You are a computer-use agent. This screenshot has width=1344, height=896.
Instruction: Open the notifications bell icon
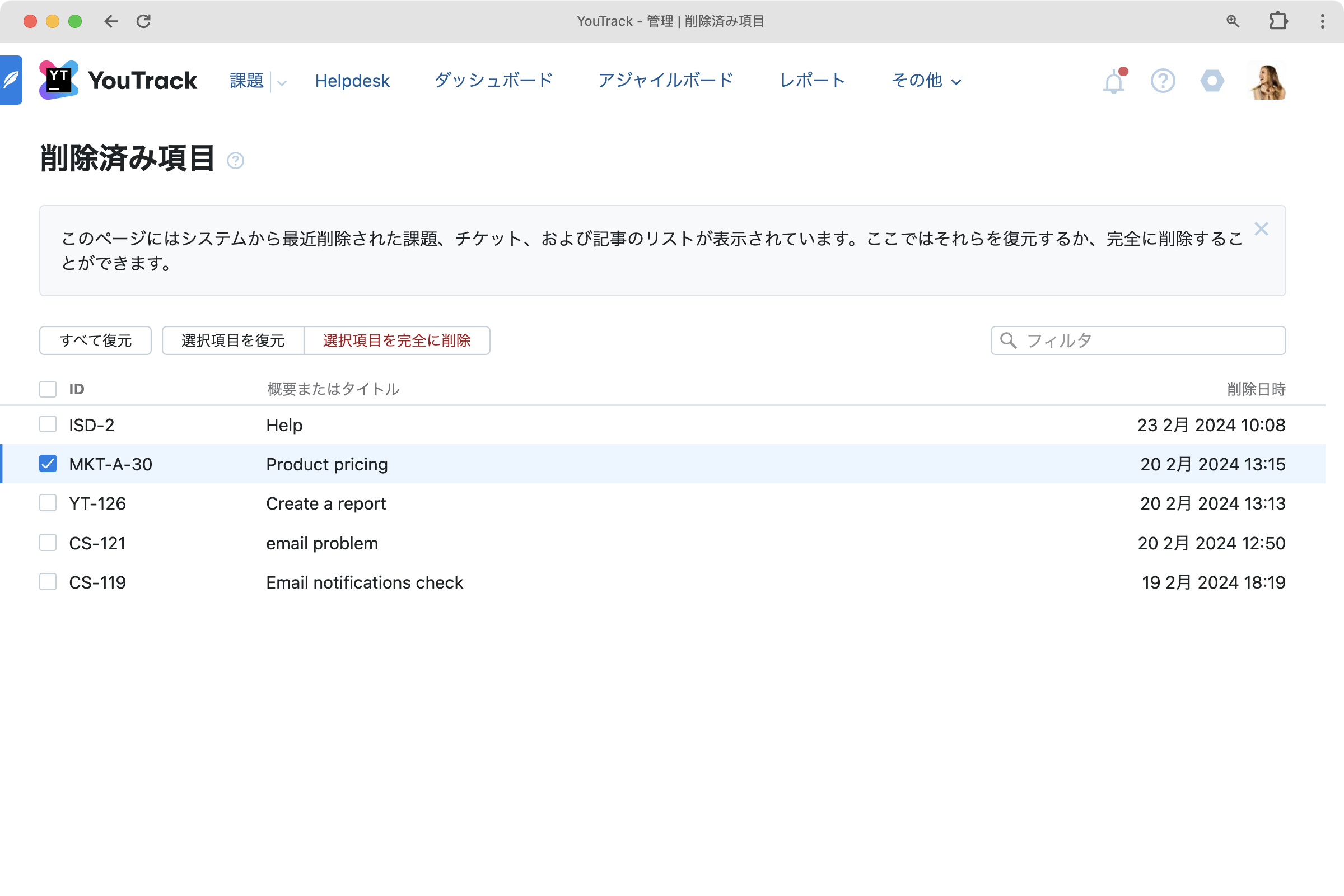click(x=1113, y=82)
